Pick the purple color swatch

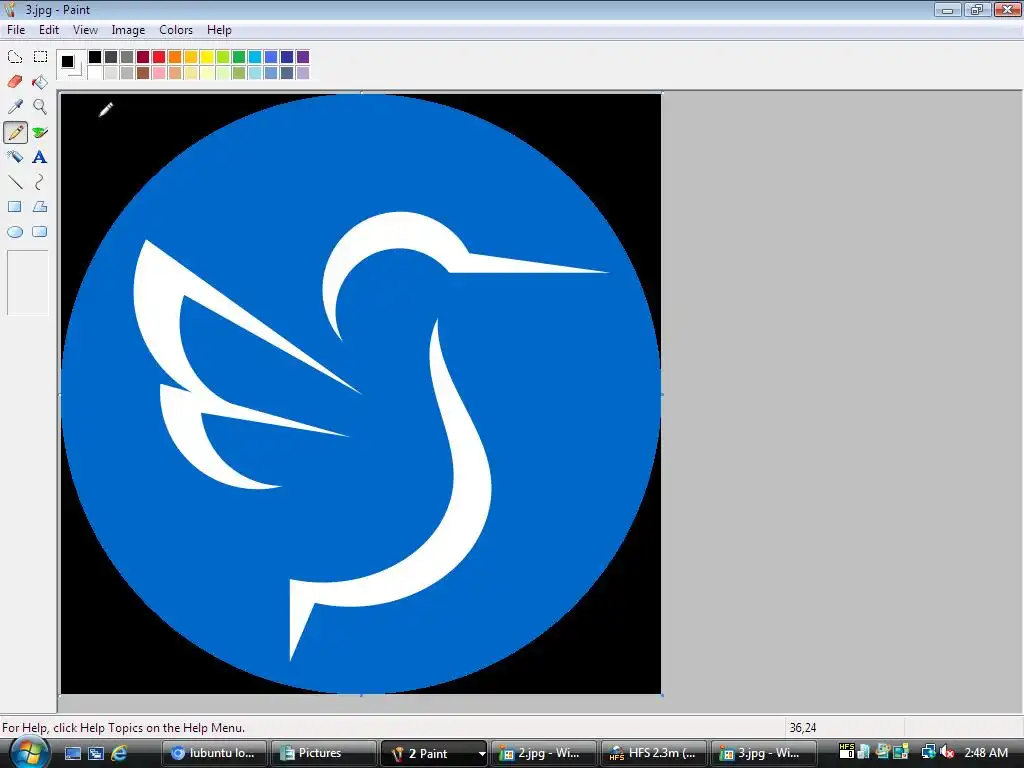[x=303, y=57]
